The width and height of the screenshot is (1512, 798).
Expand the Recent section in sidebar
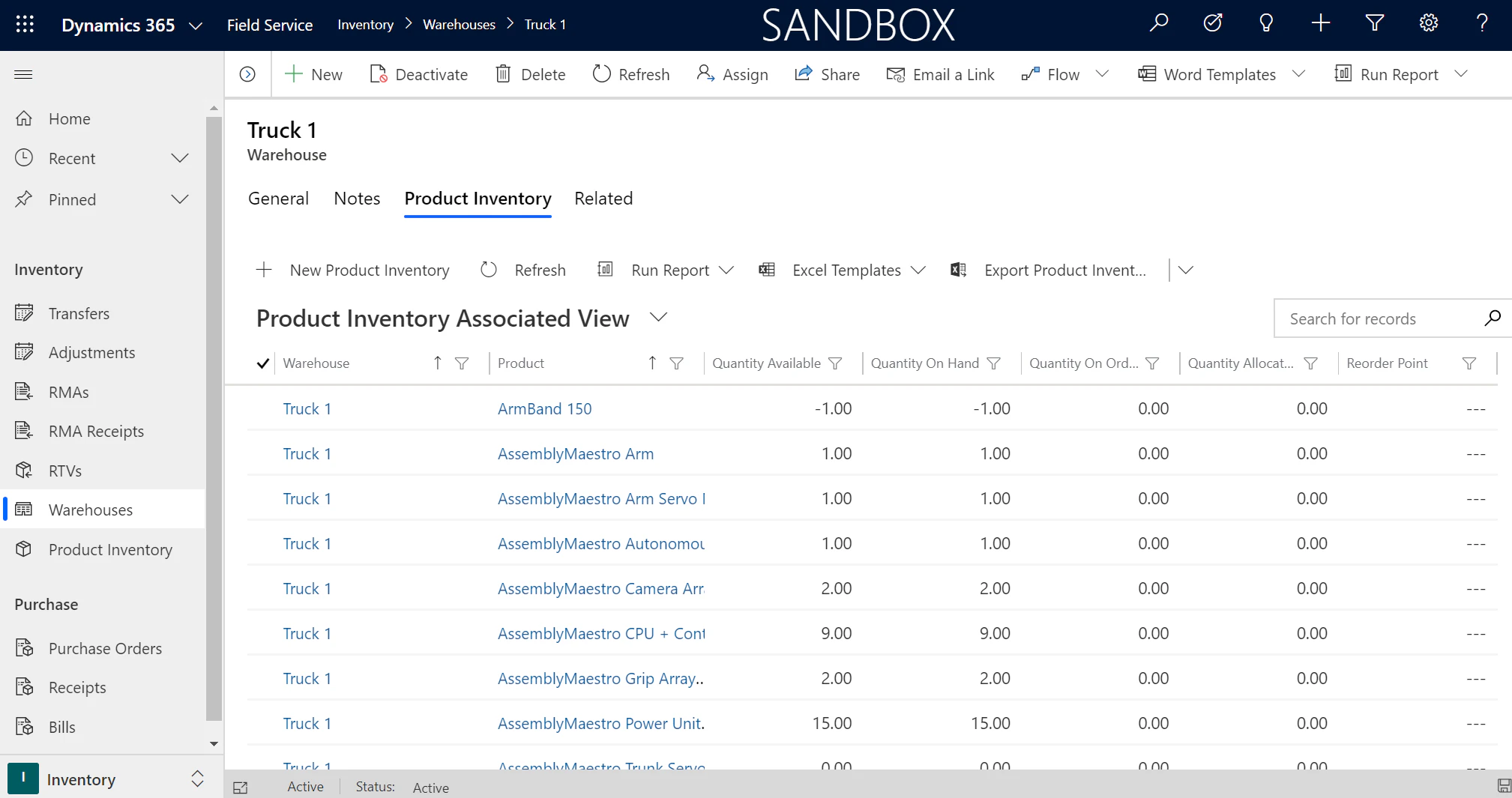tap(180, 158)
